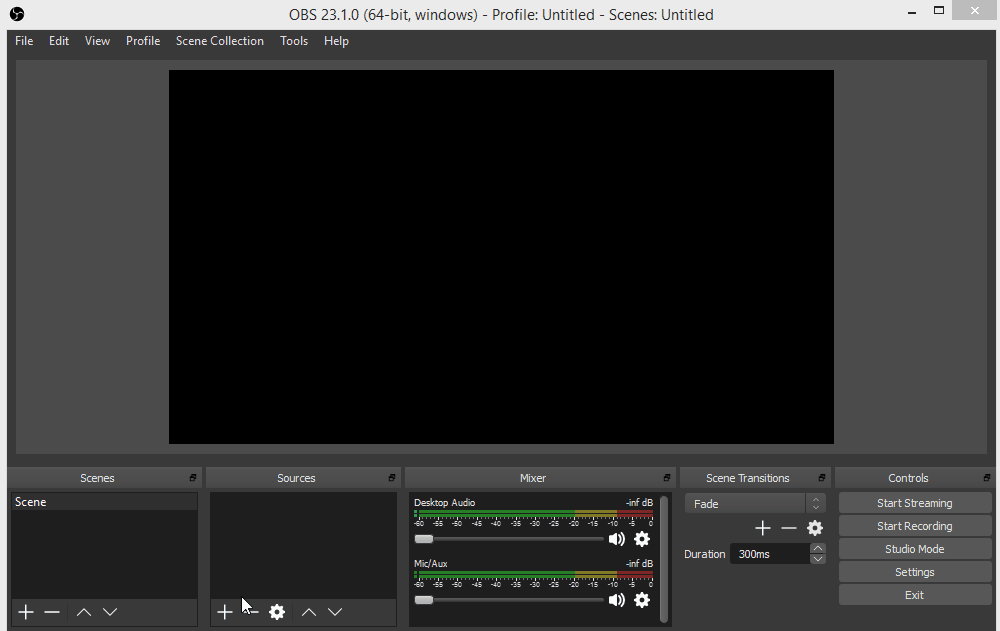The height and width of the screenshot is (631, 1000).
Task: Remove source with Sources minus icon
Action: click(x=252, y=612)
